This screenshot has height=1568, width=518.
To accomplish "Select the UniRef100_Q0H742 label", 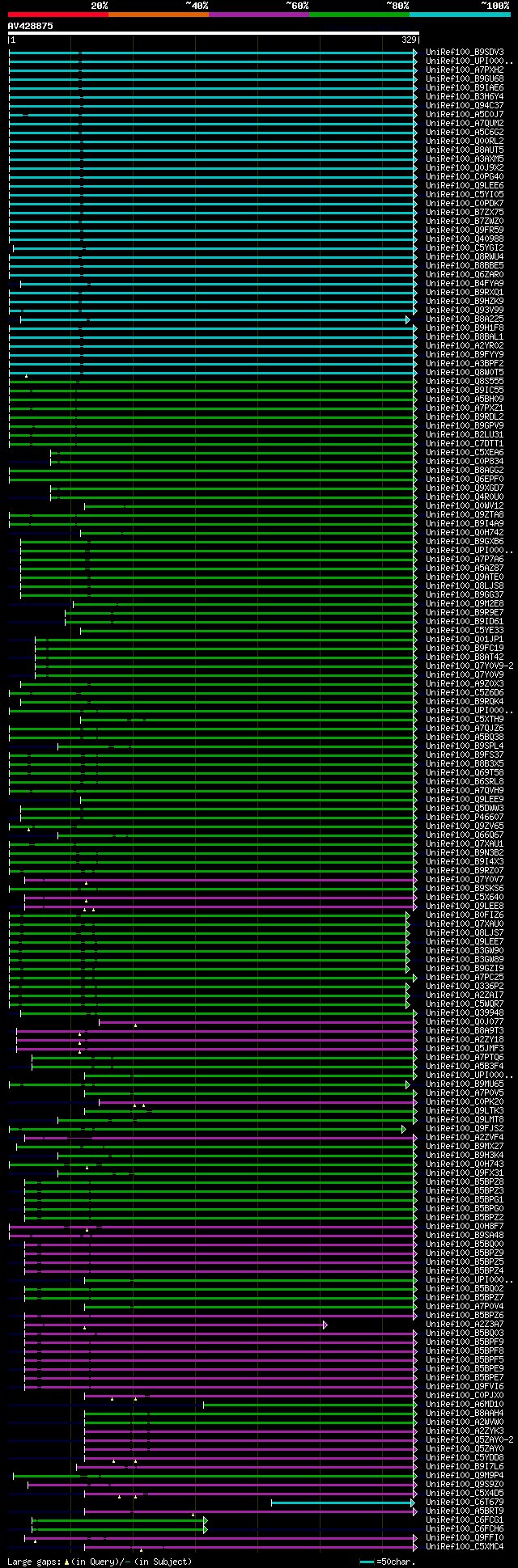I will 465,532.
